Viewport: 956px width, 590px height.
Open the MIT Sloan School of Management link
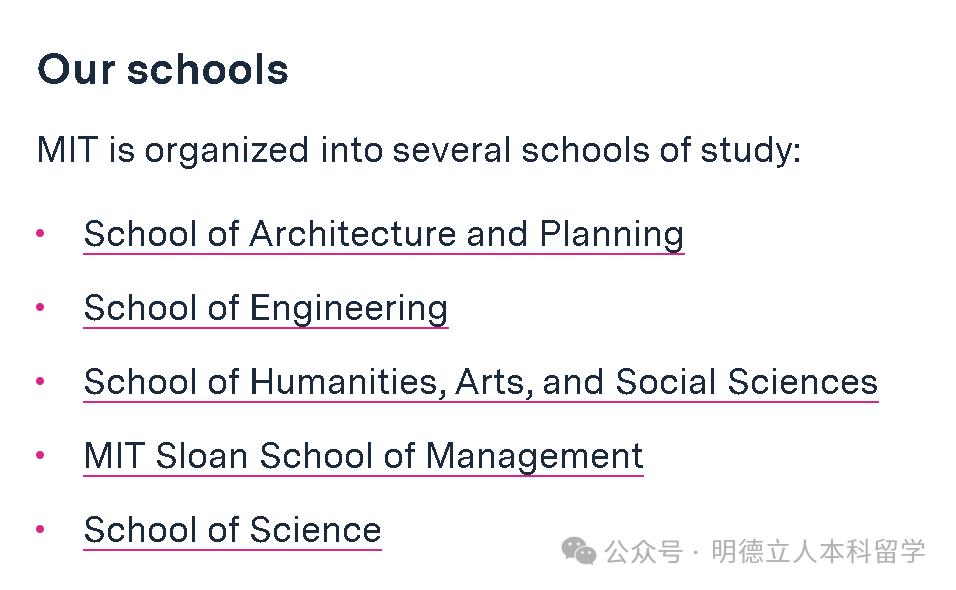(363, 456)
